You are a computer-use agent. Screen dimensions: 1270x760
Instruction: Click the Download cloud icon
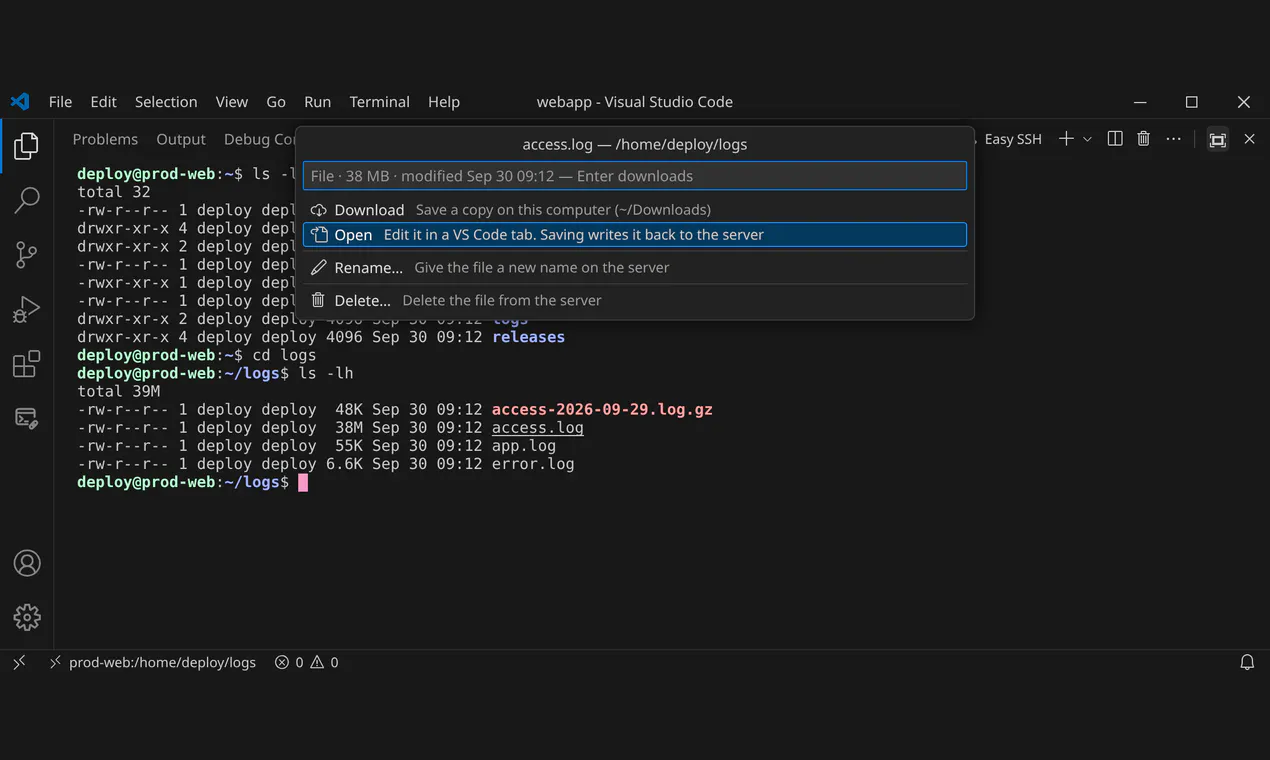(x=318, y=210)
